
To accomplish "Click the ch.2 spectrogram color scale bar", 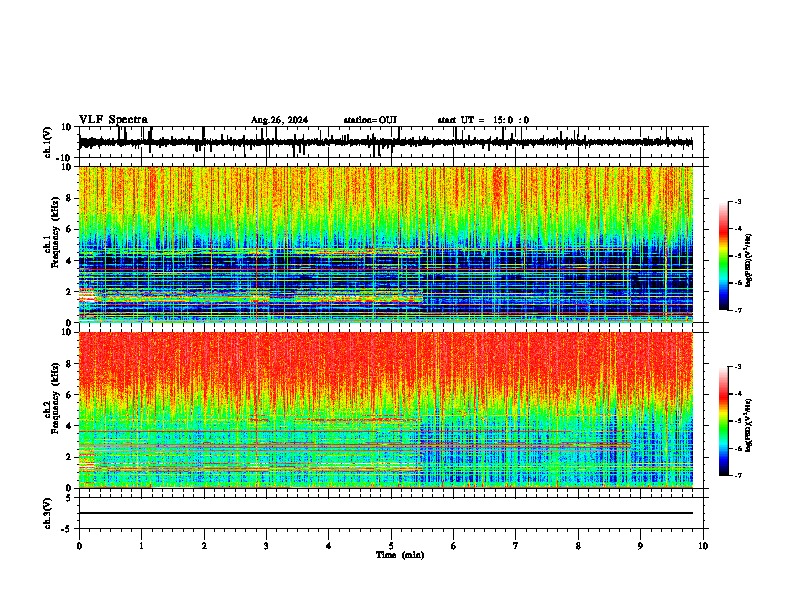I will point(723,421).
